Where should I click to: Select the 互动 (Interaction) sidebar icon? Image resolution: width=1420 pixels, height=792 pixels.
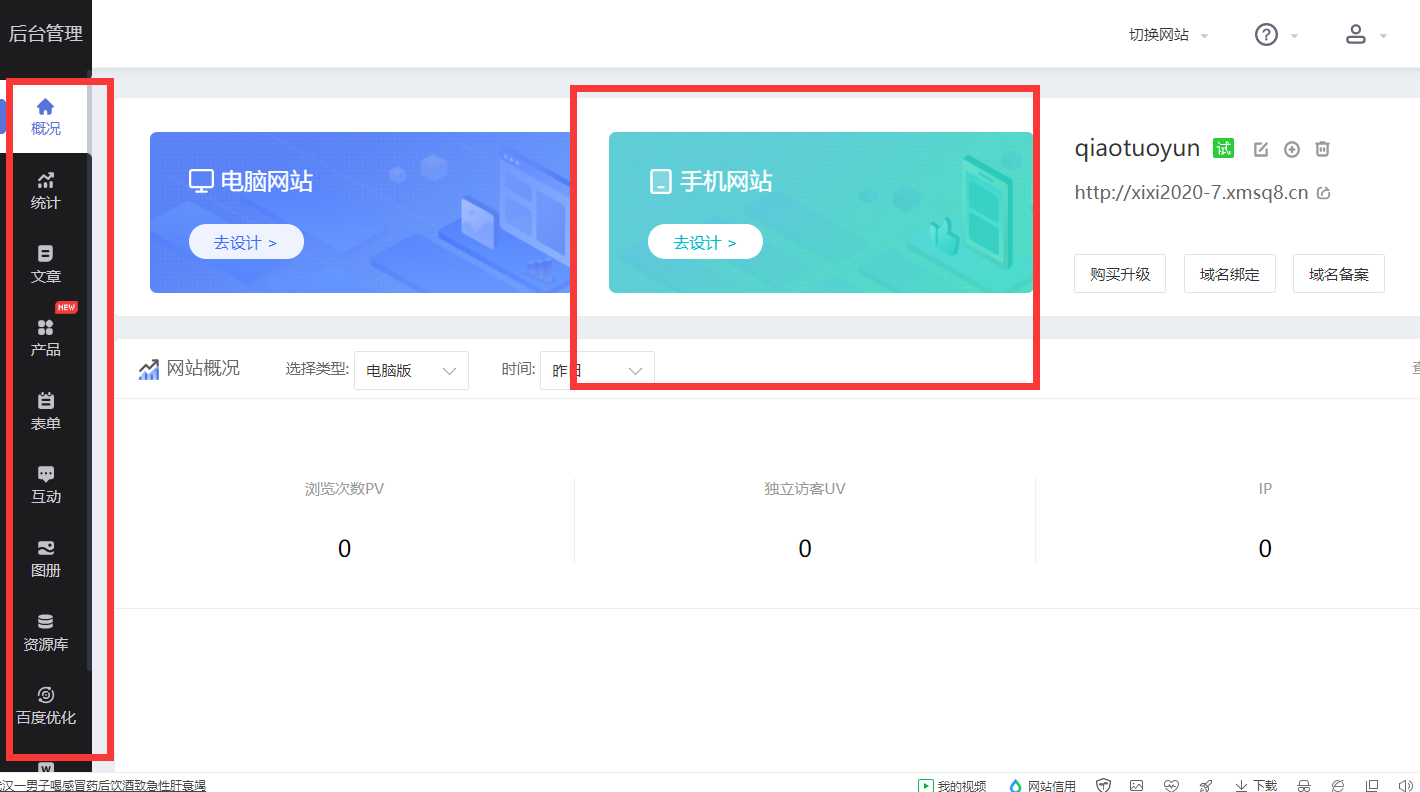pos(46,483)
